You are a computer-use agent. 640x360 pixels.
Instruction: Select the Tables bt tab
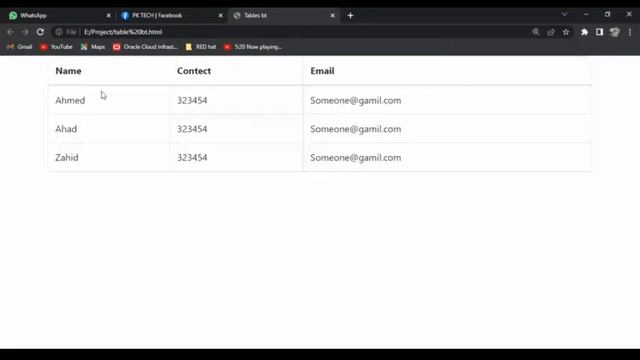click(284, 16)
